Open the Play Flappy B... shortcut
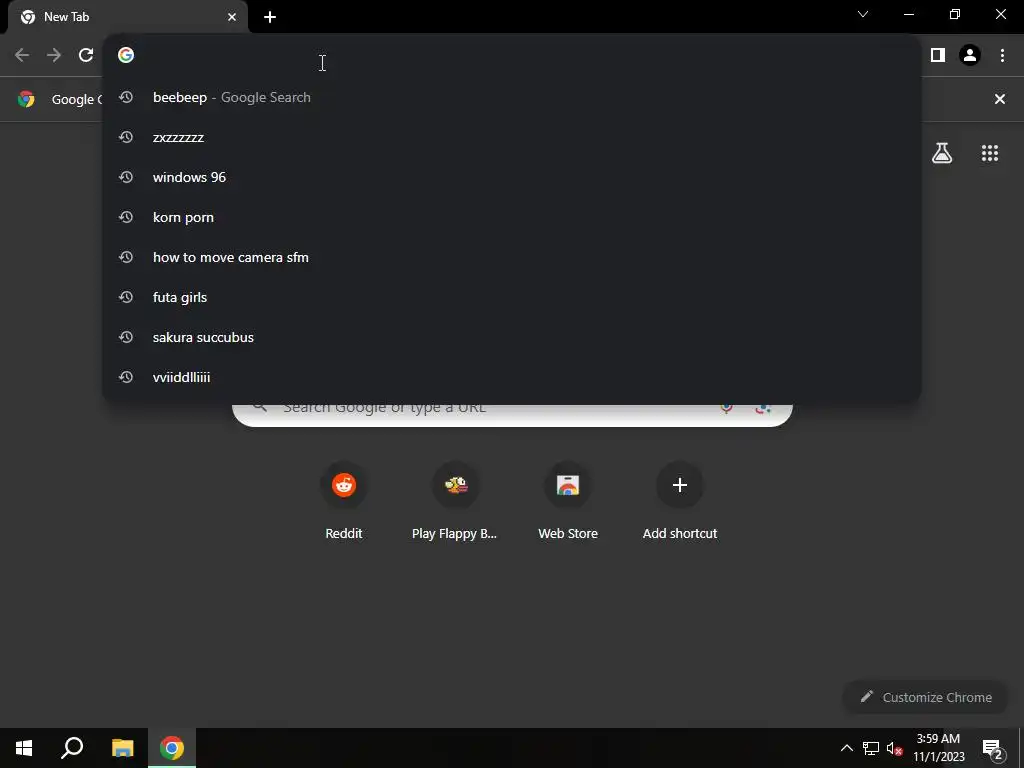The height and width of the screenshot is (768, 1024). coord(455,501)
